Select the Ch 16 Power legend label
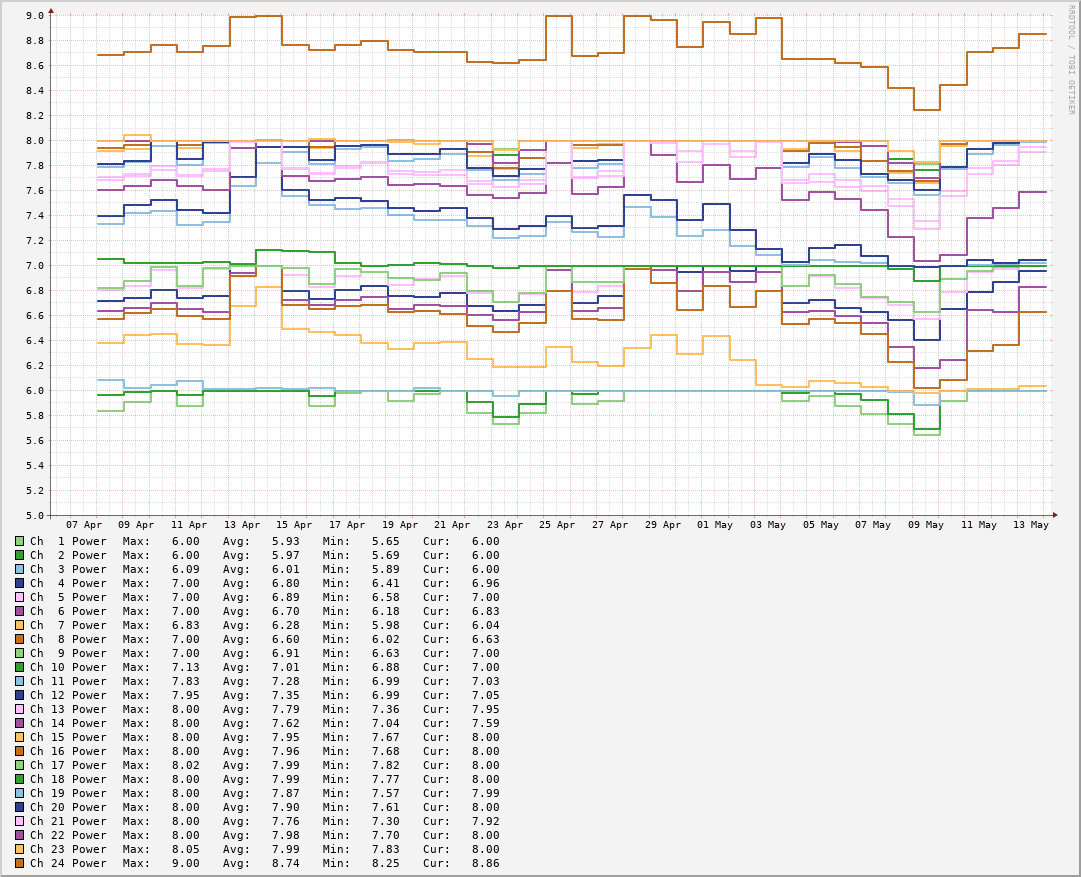This screenshot has height=877, width=1081. (x=68, y=751)
